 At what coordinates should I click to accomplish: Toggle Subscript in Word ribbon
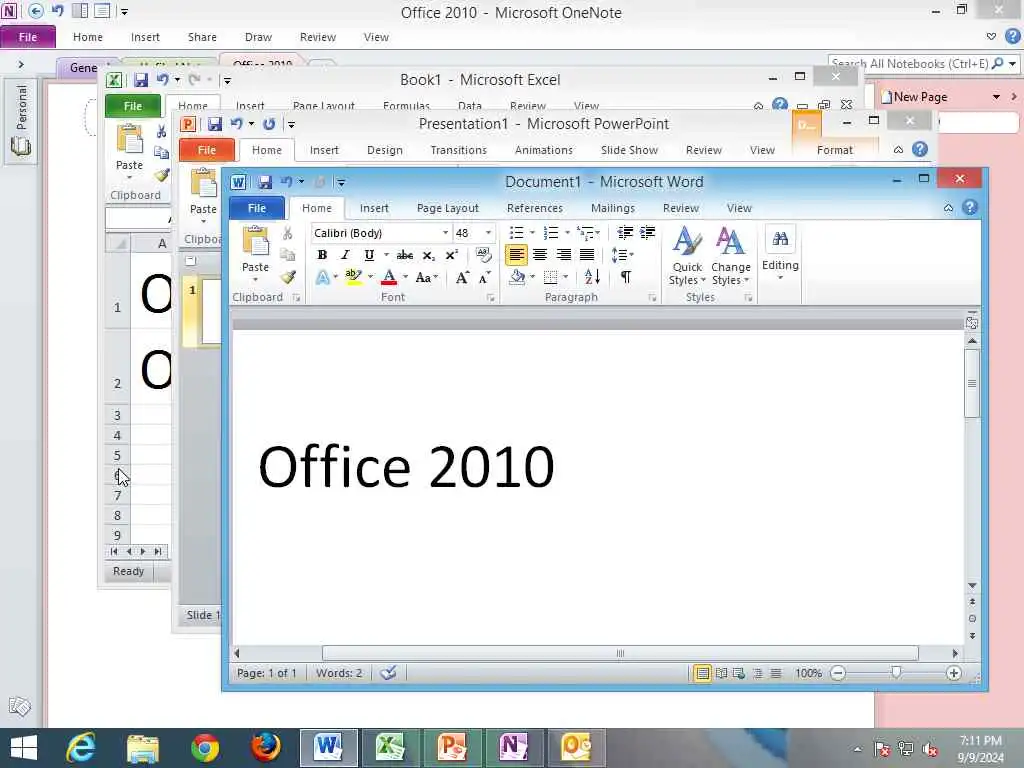point(428,255)
